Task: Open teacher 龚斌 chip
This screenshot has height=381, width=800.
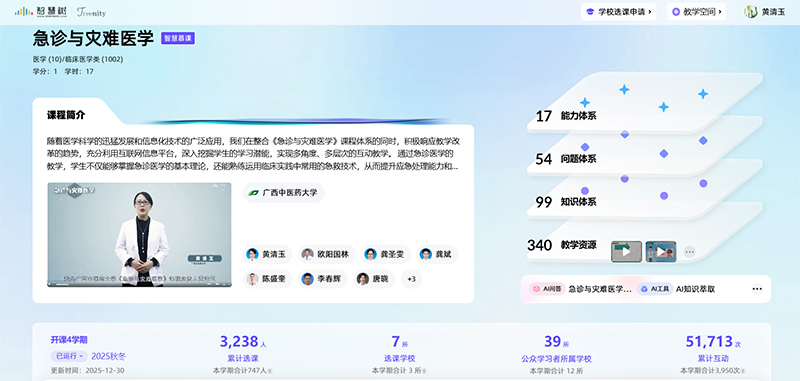Action: [x=437, y=254]
